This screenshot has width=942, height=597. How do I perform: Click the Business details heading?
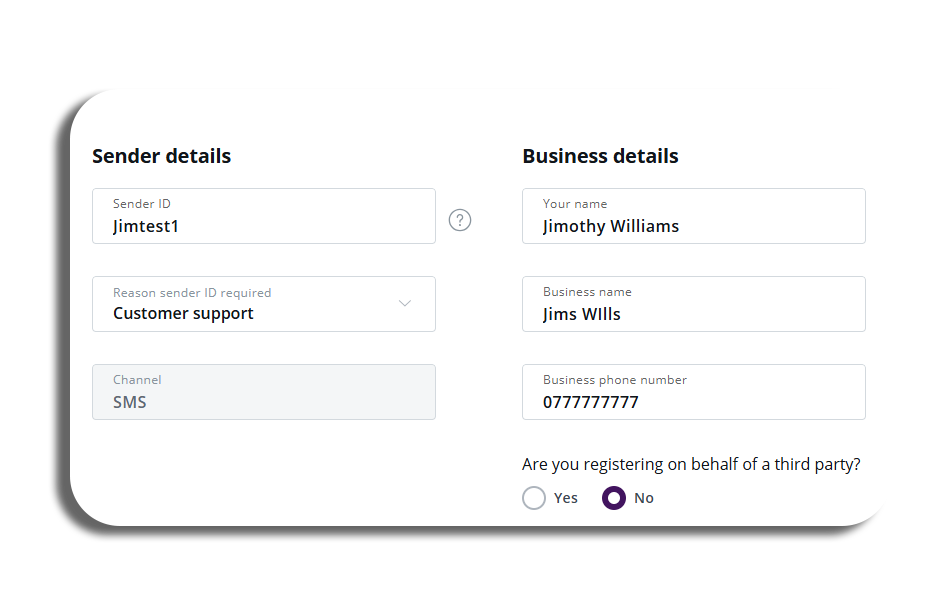pyautogui.click(x=600, y=156)
